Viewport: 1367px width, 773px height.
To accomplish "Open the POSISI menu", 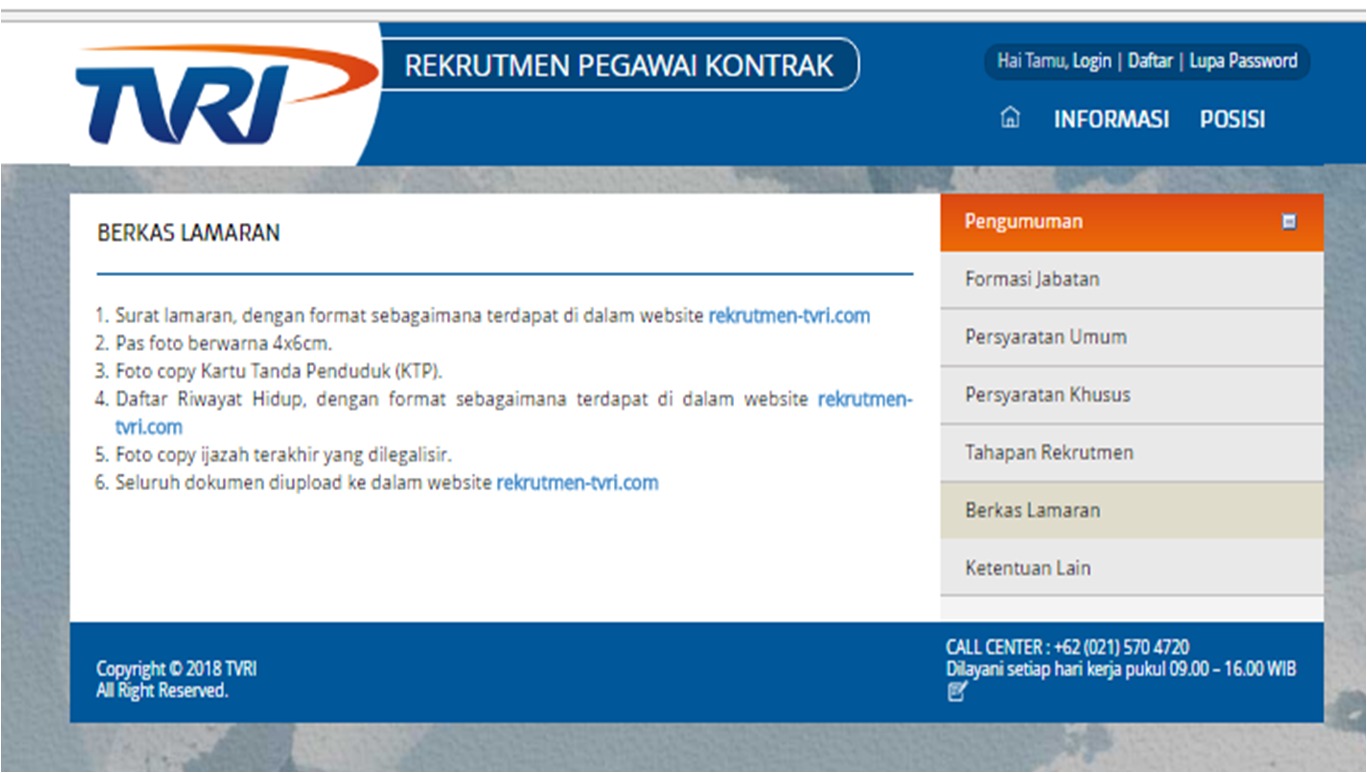I will pos(1232,120).
